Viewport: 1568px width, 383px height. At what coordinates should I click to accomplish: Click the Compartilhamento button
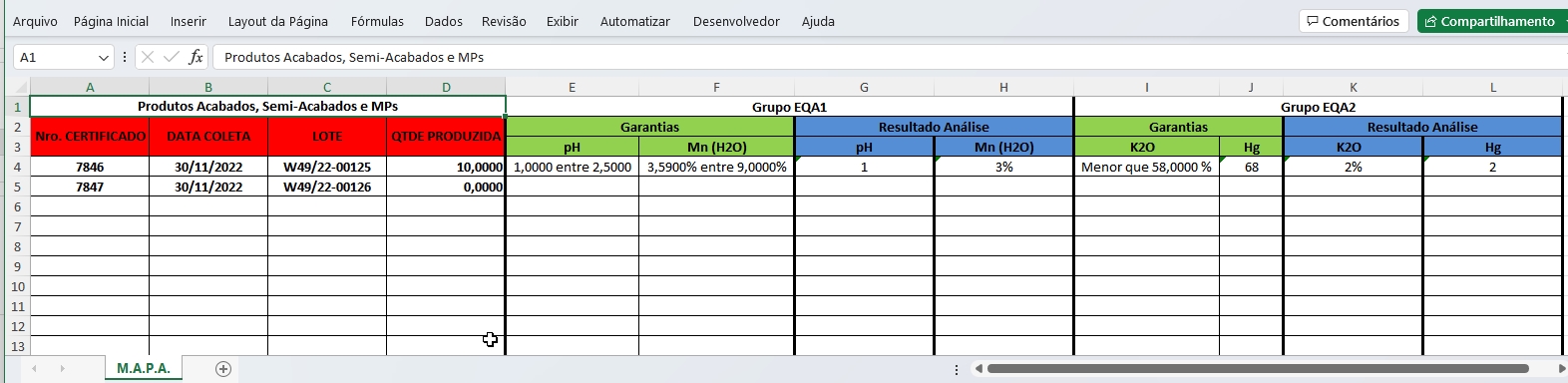1492,21
